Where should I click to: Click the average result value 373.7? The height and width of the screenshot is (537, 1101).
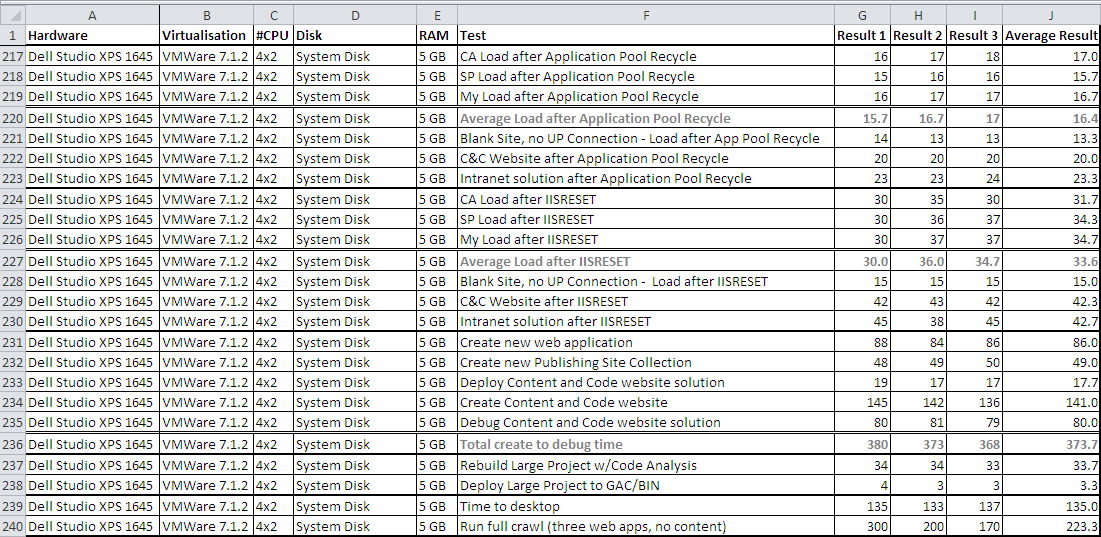click(x=1050, y=444)
